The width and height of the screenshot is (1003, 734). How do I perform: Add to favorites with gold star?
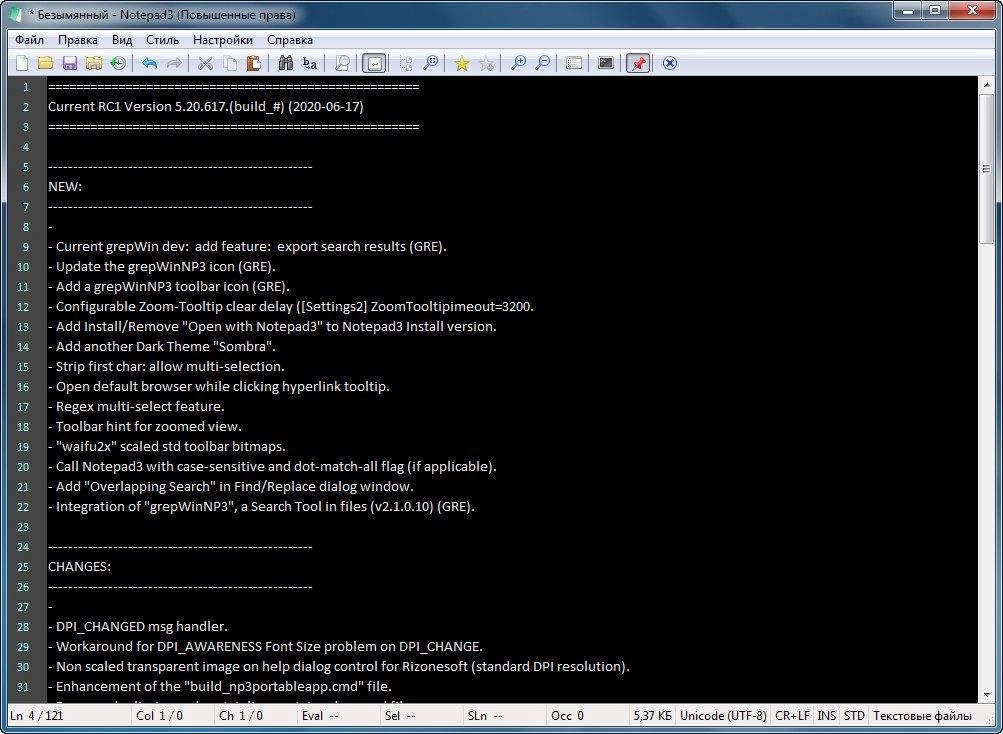tap(462, 63)
